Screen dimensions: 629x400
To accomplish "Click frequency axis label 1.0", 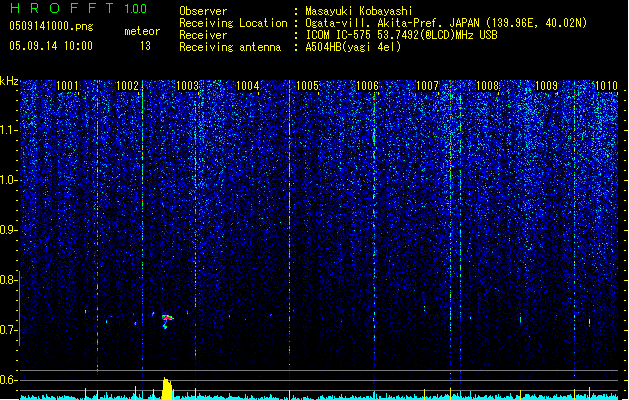I will click(8, 180).
